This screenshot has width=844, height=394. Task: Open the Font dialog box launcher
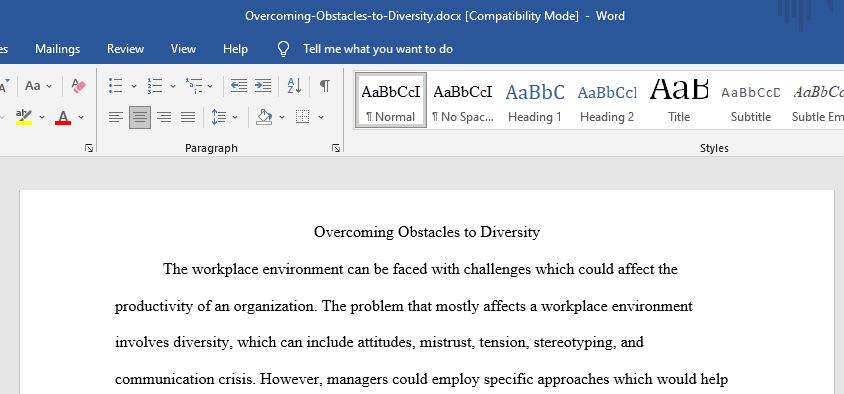pos(89,148)
